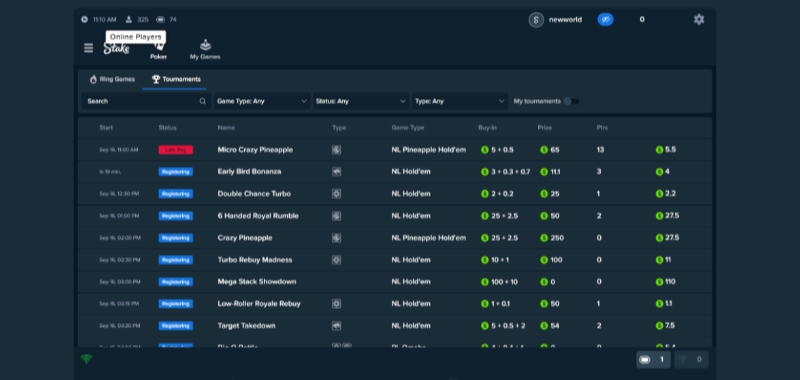The image size is (800, 380).
Task: Click the newworld username
Action: [565, 20]
